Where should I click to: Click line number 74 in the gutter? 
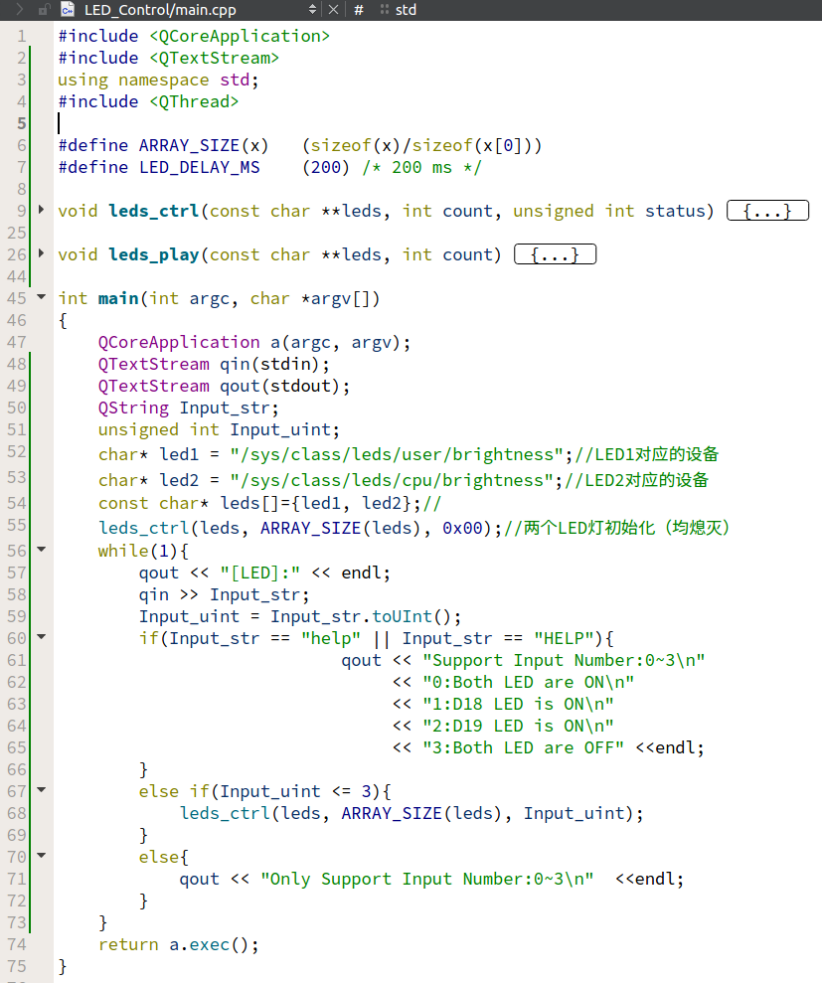point(17,945)
